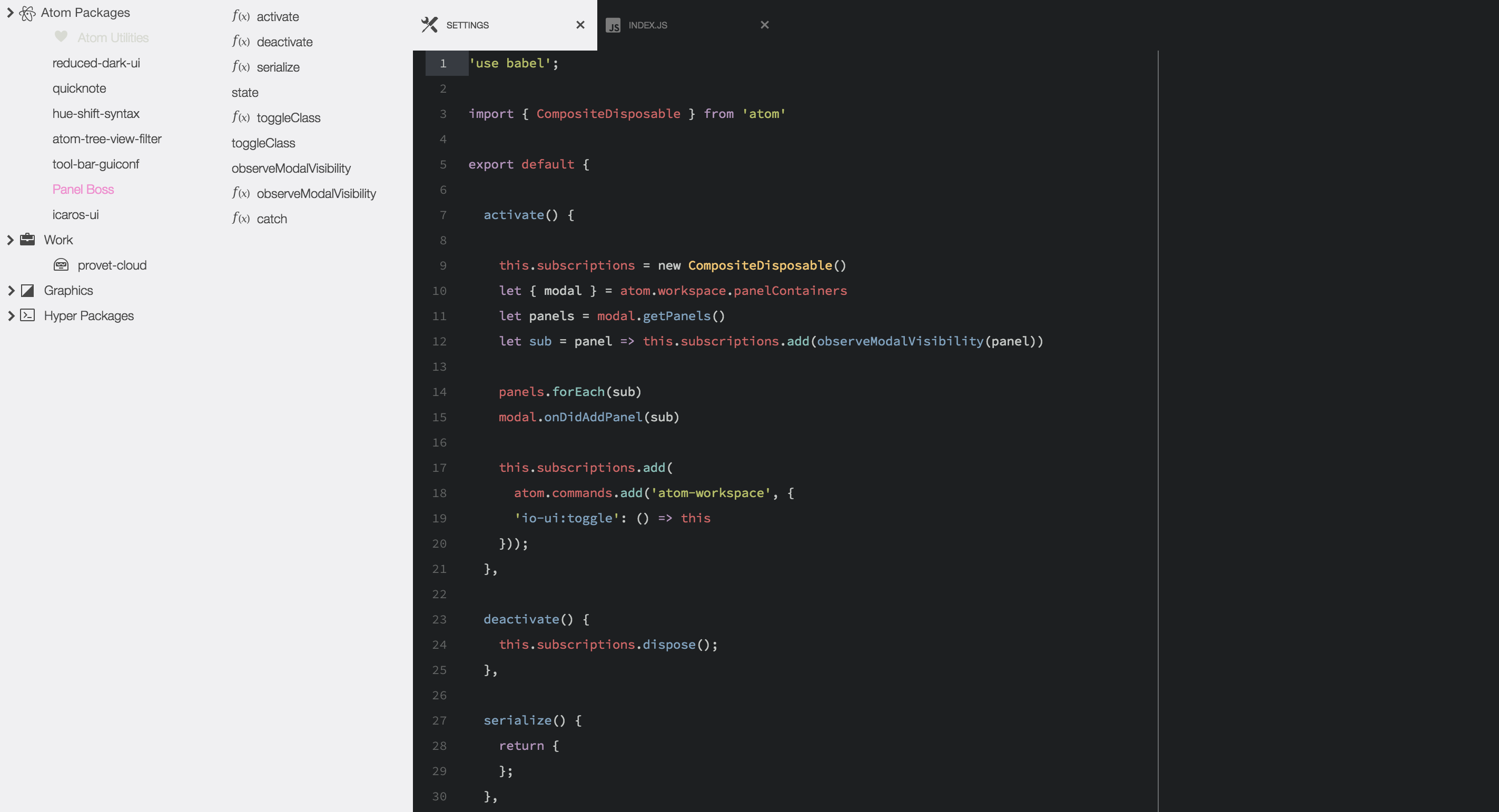Screen dimensions: 1499x812
Task: Click the Work briefcase icon
Action: coord(27,240)
